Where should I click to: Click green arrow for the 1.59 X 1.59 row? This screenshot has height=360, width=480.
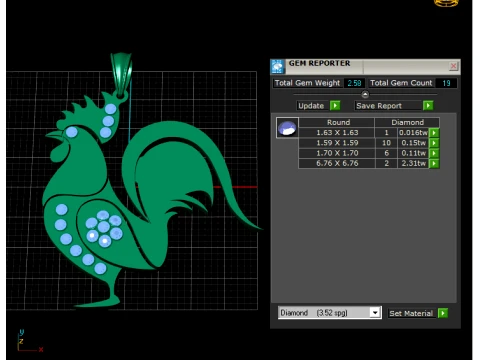434,143
